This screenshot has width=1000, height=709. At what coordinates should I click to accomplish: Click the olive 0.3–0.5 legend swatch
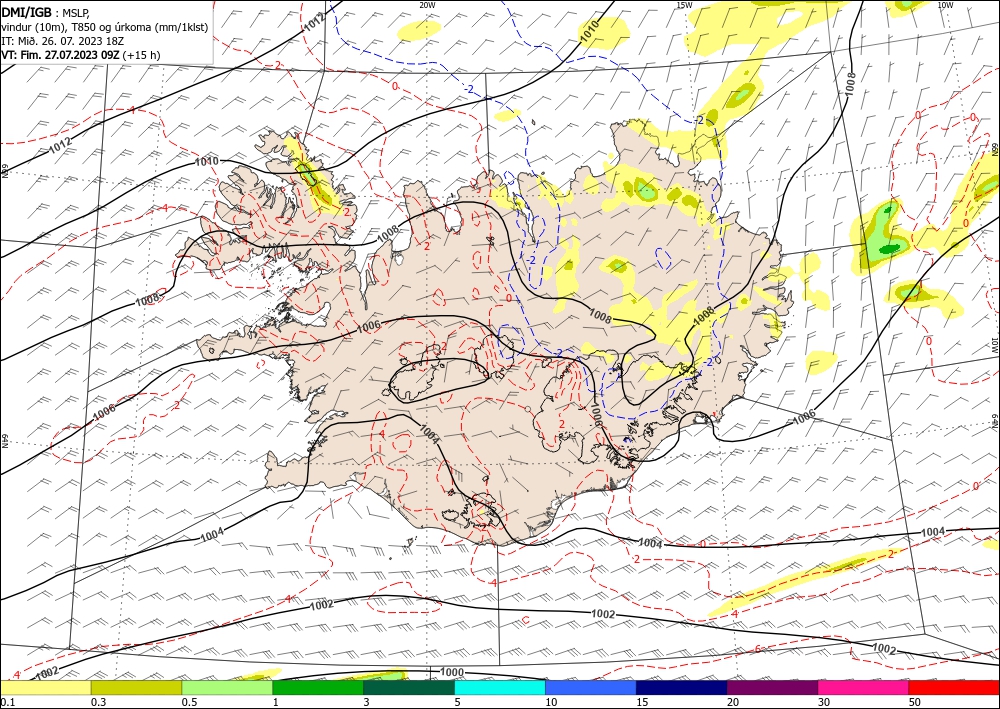click(136, 687)
